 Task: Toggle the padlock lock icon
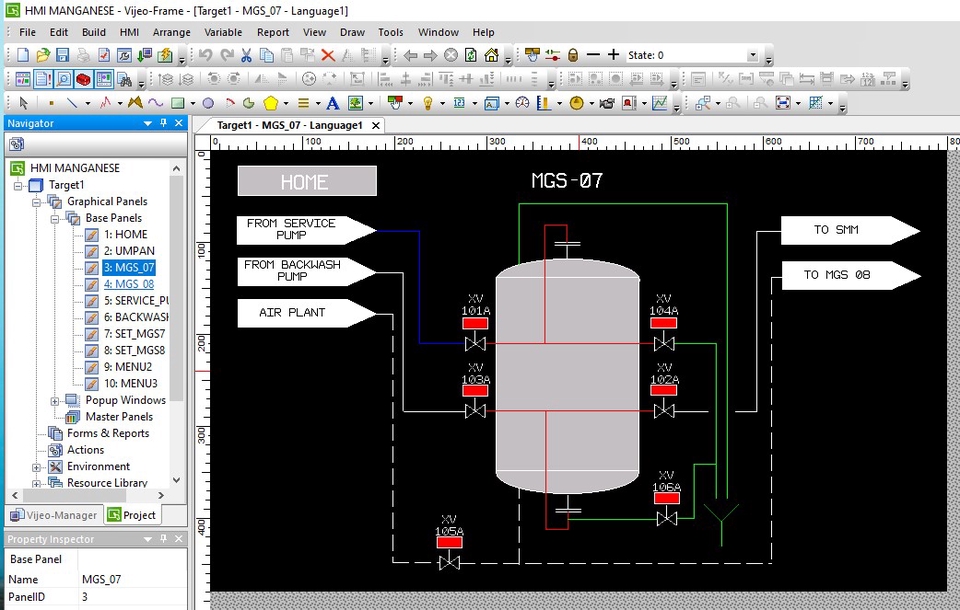pos(572,55)
